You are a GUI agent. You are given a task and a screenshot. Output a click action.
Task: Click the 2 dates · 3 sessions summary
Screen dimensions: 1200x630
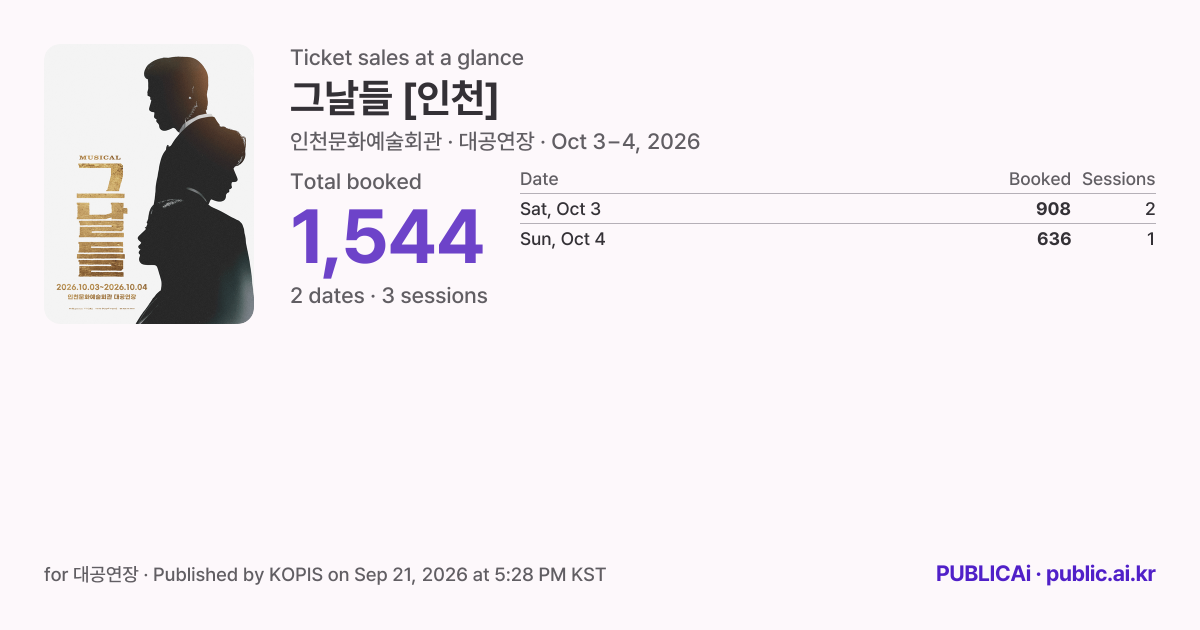coord(389,296)
